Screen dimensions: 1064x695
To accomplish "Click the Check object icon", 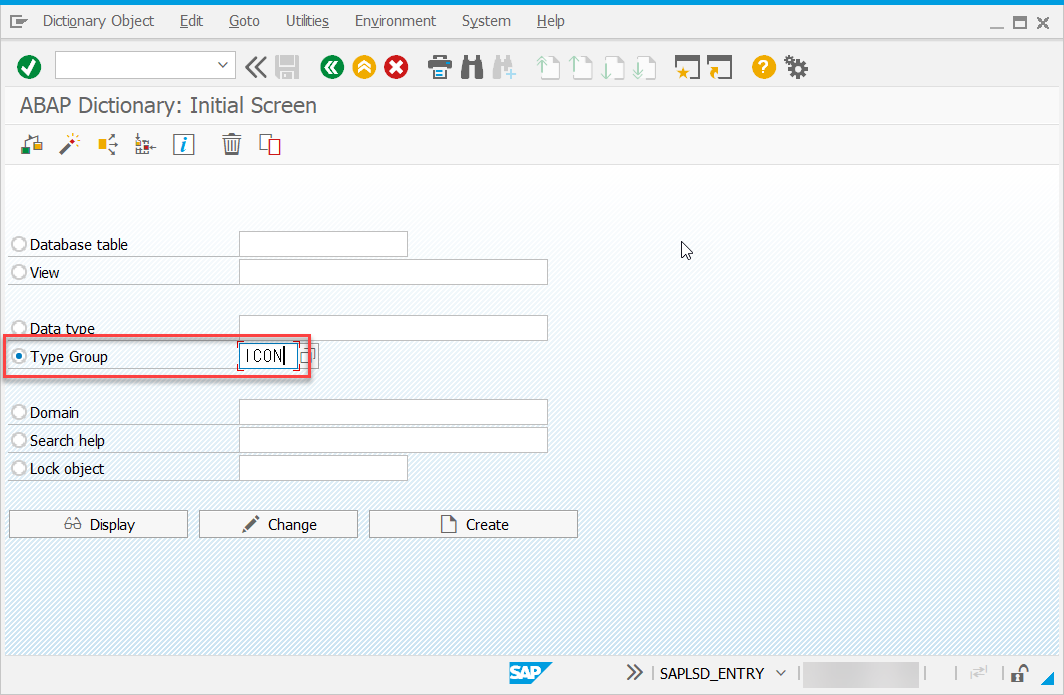I will click(x=32, y=145).
